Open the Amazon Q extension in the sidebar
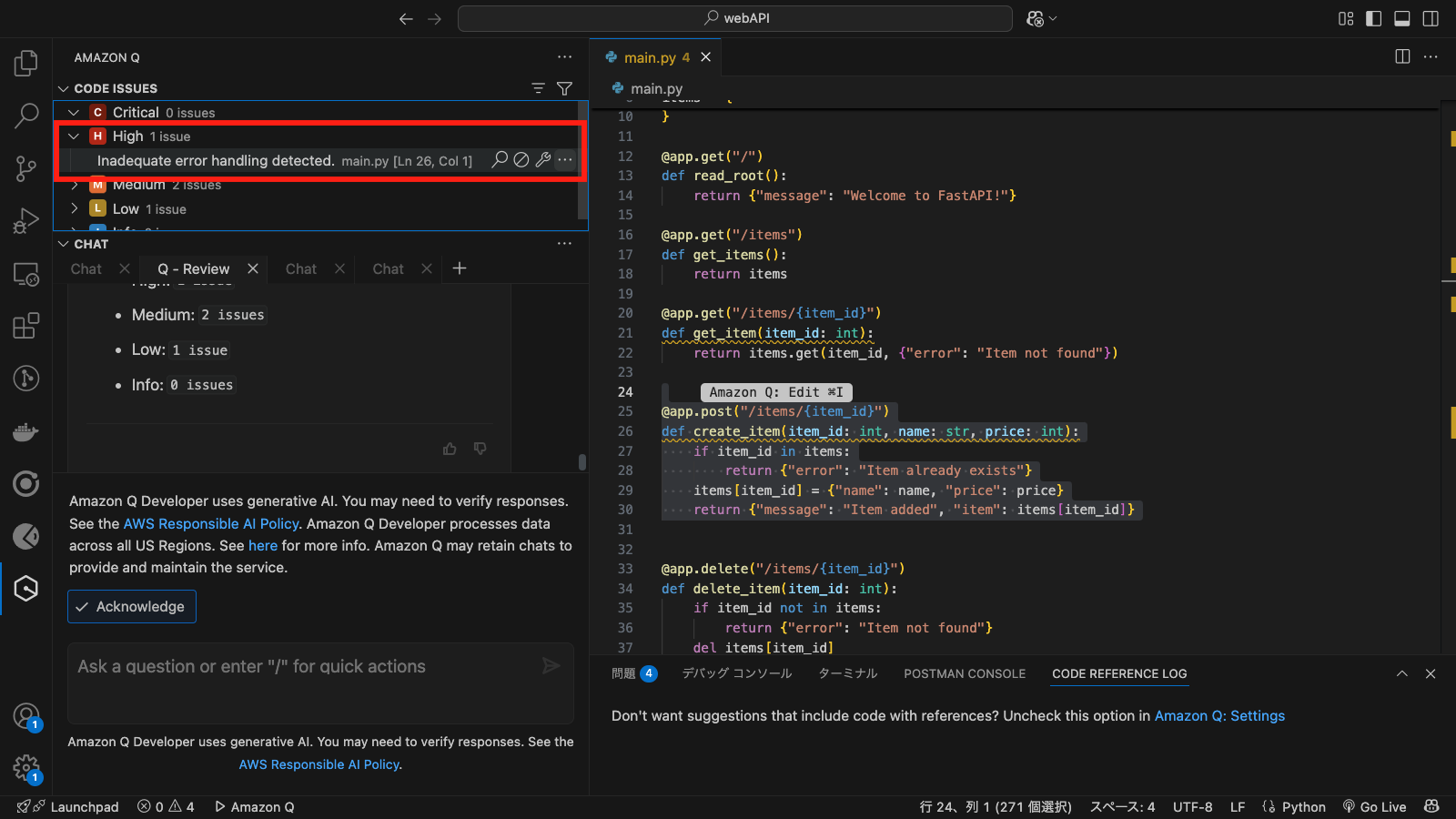The height and width of the screenshot is (819, 1456). coord(26,588)
